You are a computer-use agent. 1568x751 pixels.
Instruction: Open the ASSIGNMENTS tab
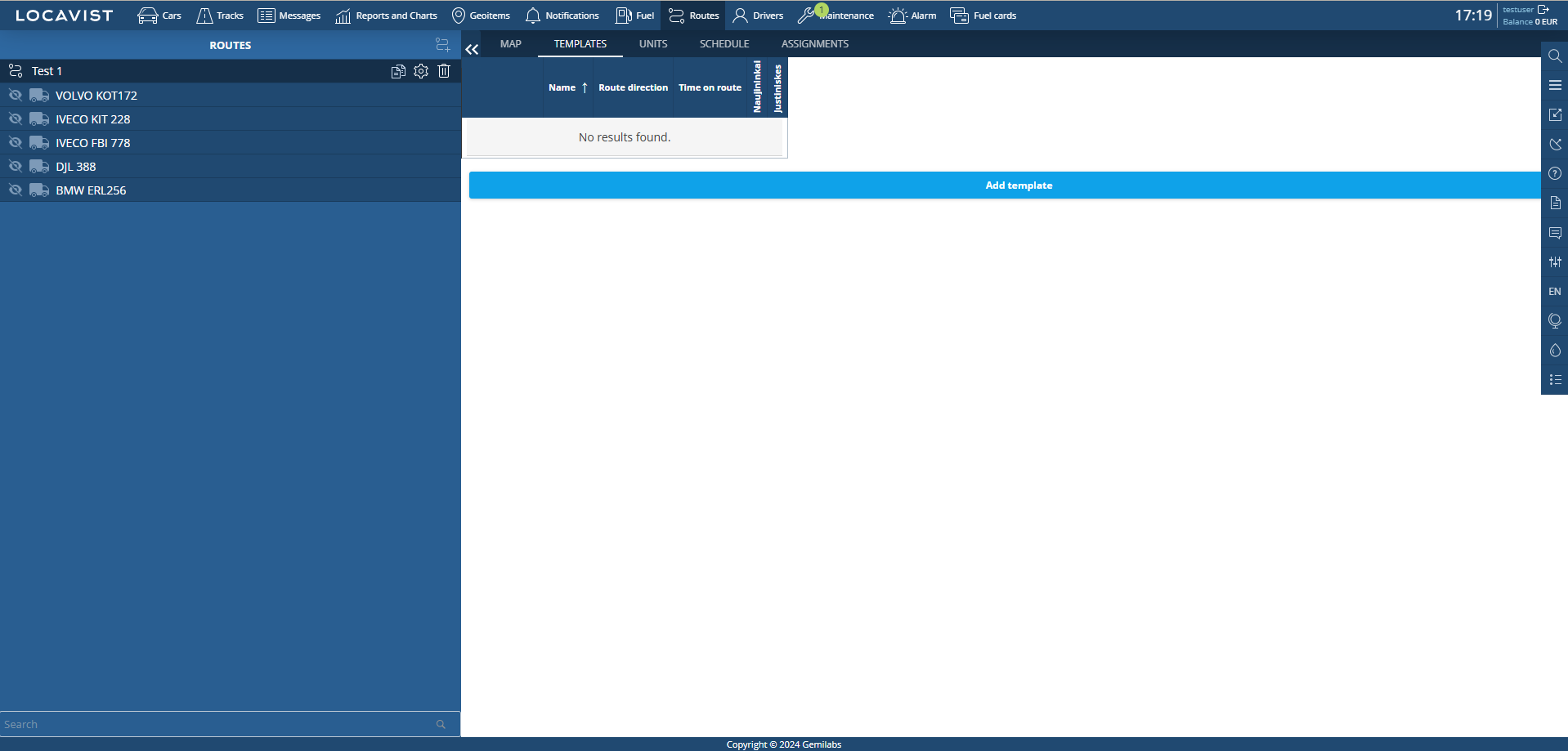[x=814, y=44]
